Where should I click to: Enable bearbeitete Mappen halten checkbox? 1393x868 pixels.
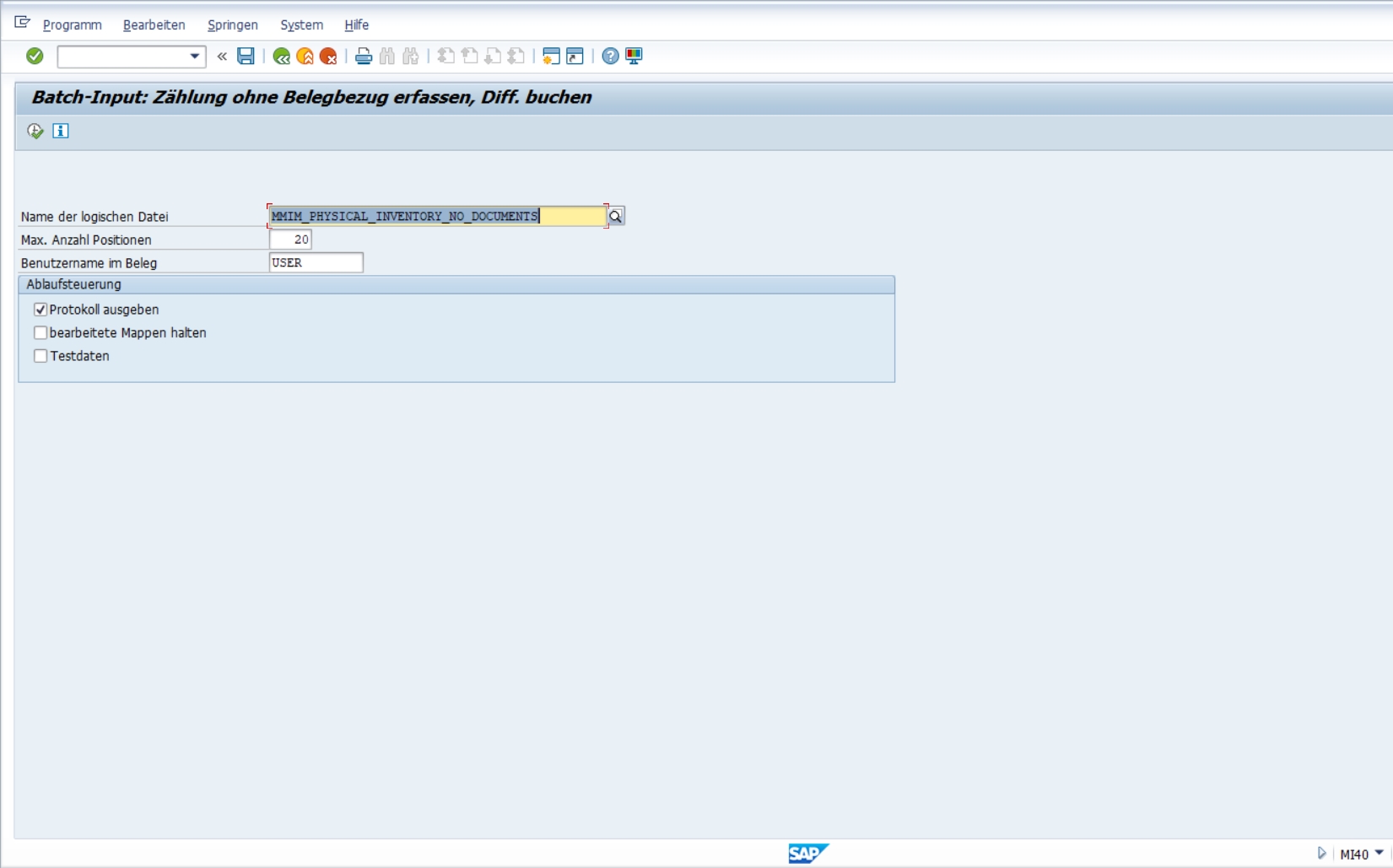click(x=40, y=332)
